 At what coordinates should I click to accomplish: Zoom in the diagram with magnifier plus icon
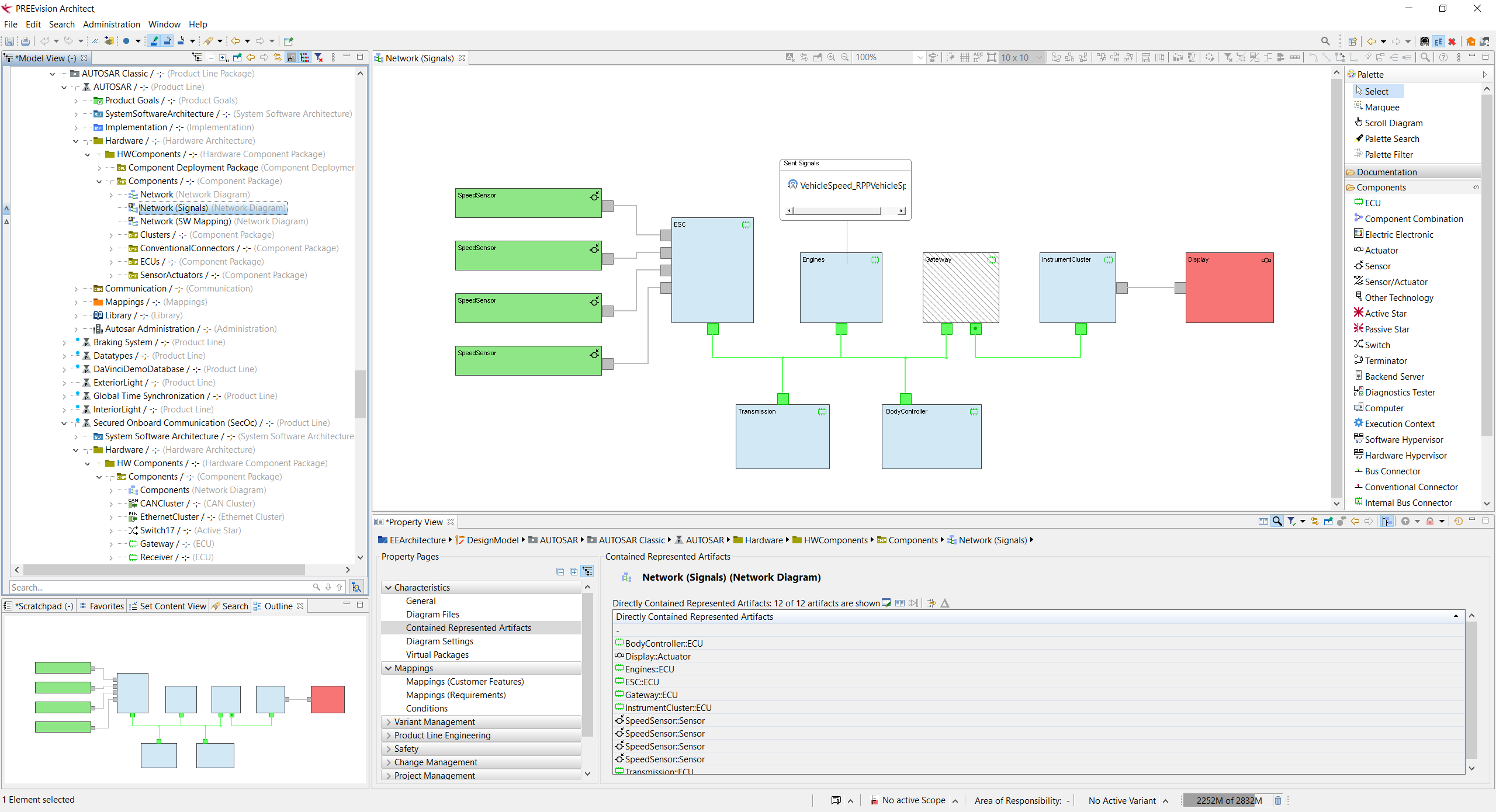(831, 57)
